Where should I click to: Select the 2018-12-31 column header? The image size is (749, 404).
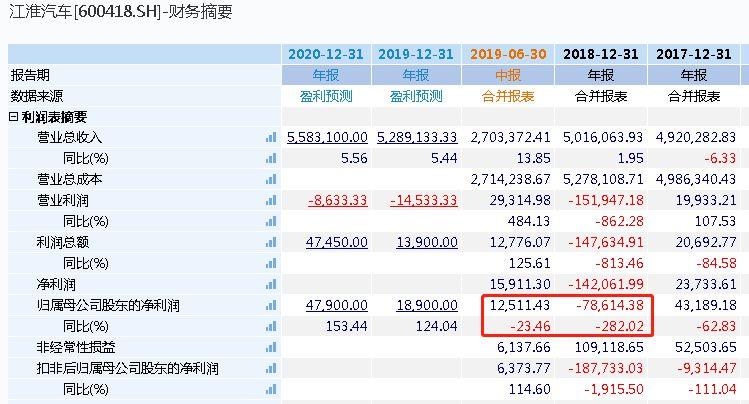pyautogui.click(x=600, y=54)
